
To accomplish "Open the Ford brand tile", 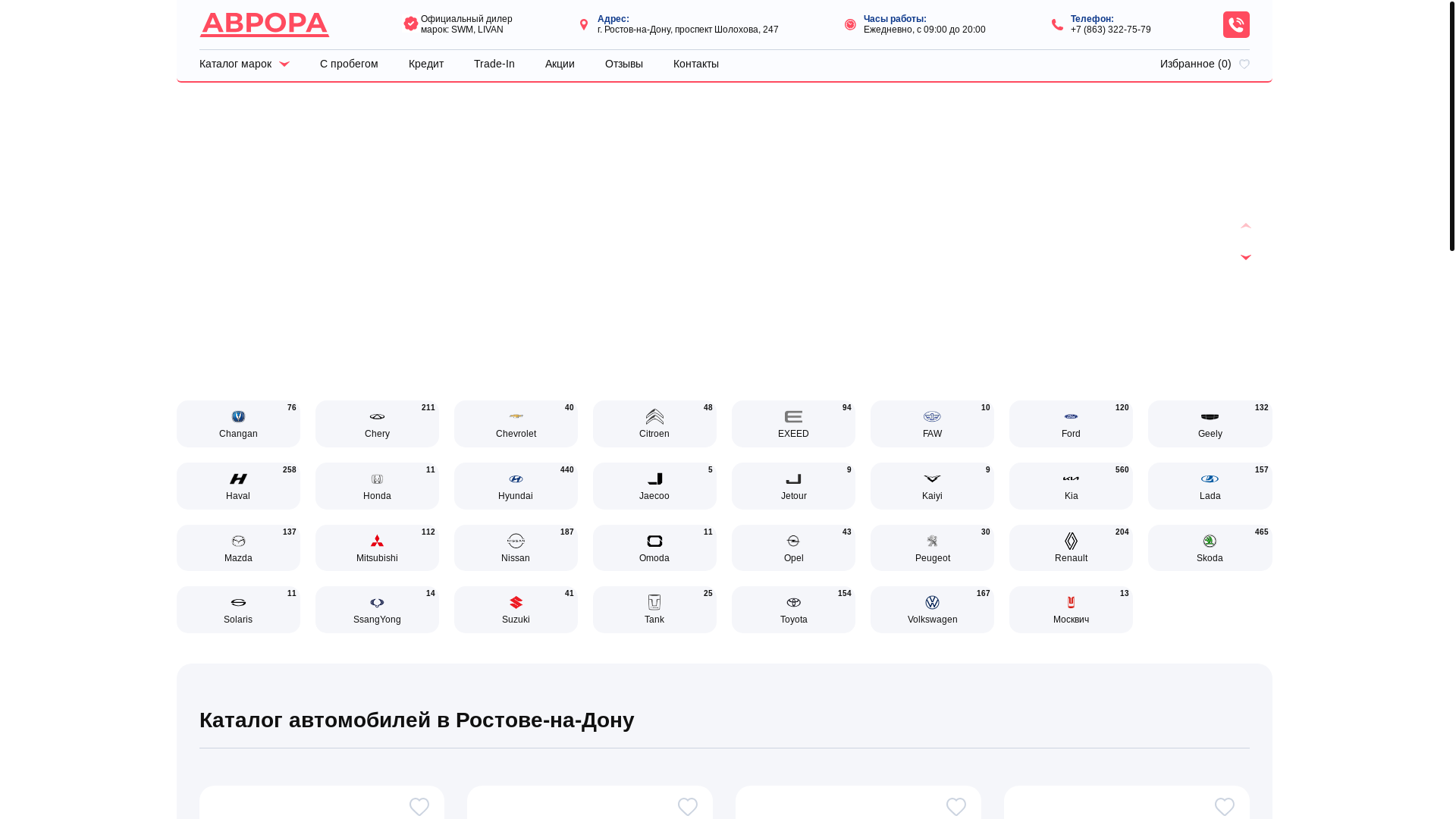I will [1071, 424].
